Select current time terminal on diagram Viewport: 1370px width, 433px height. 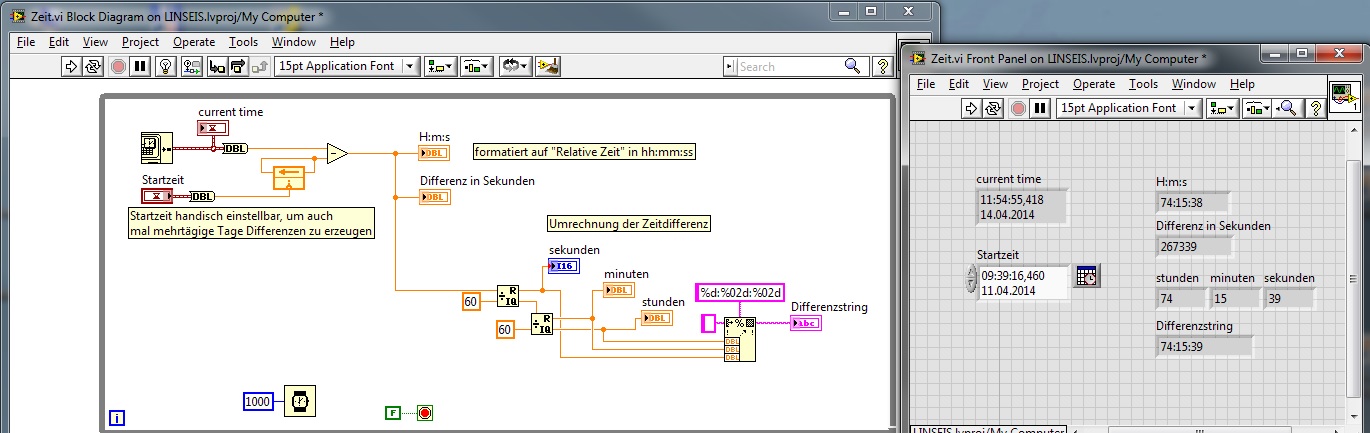coord(214,128)
